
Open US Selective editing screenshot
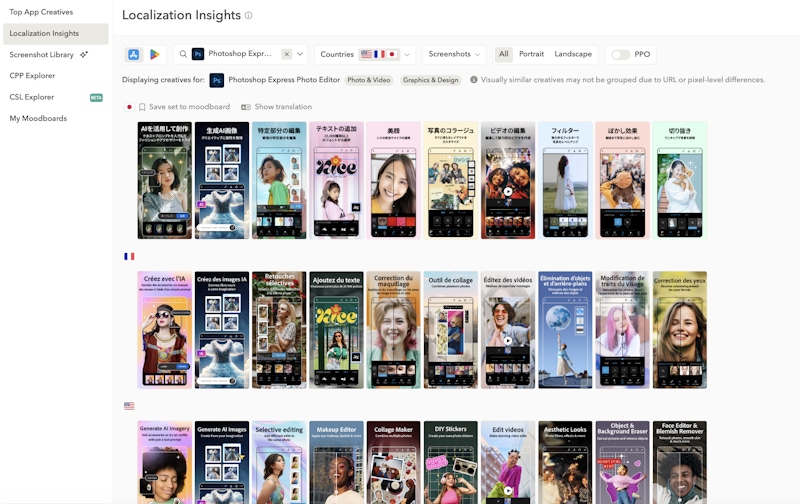click(x=279, y=462)
